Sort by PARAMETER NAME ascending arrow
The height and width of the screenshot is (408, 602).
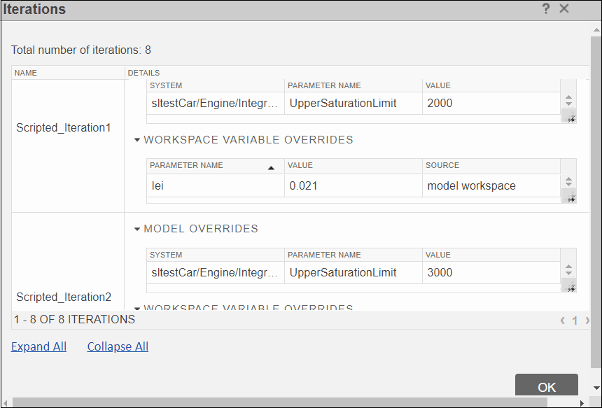(271, 168)
